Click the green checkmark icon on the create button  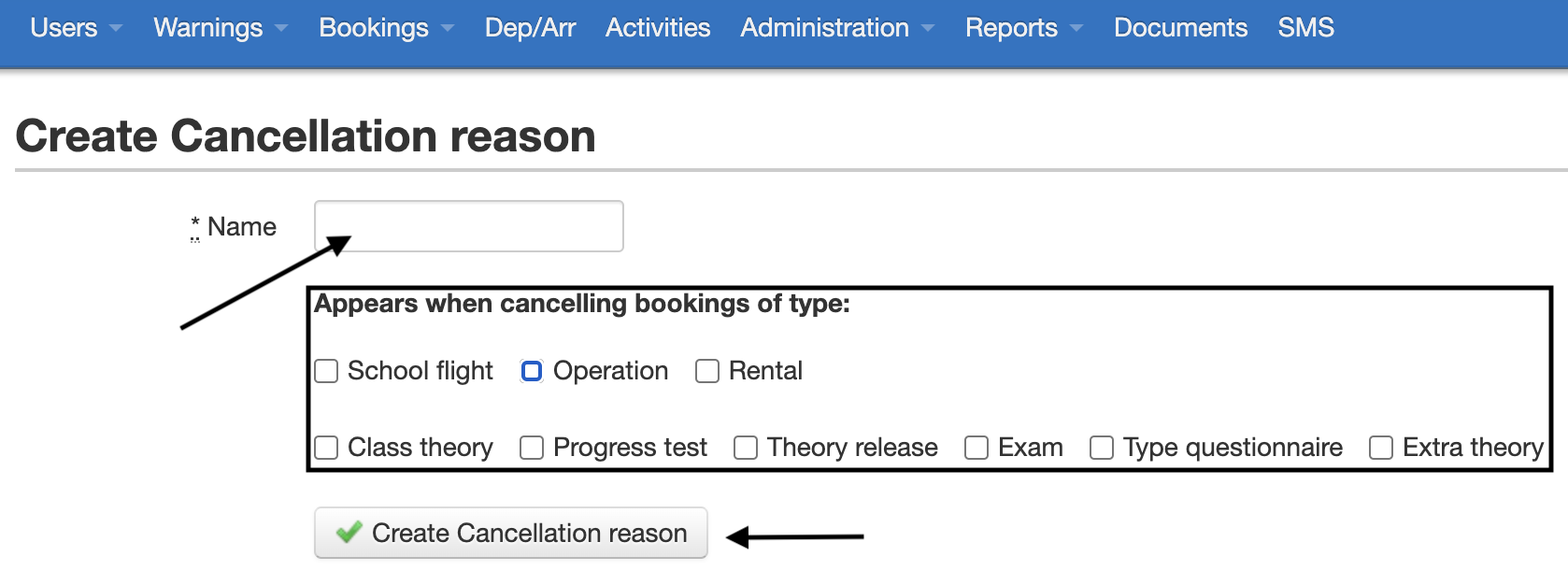pyautogui.click(x=348, y=533)
